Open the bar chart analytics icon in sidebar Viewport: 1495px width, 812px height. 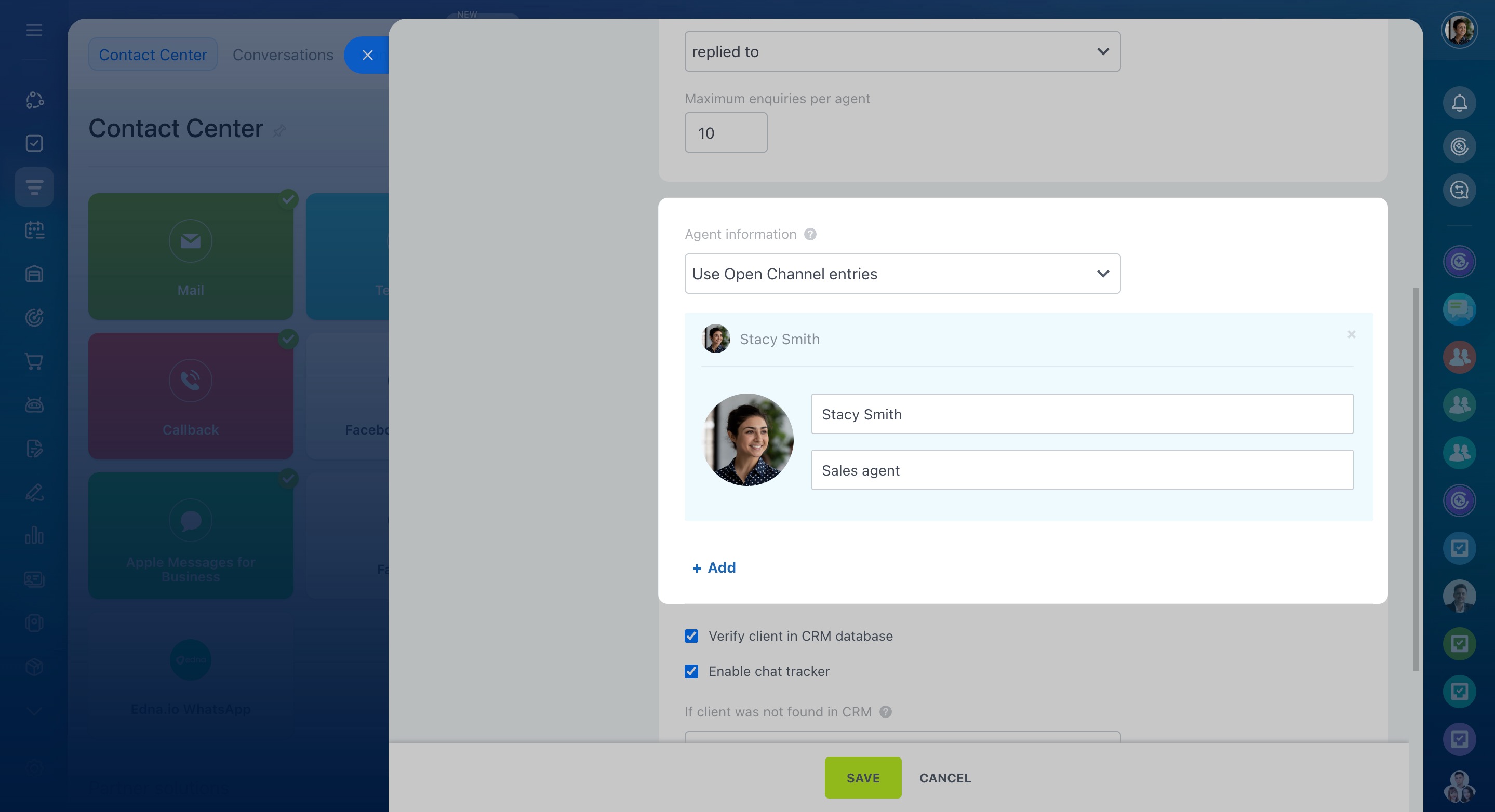click(x=34, y=535)
